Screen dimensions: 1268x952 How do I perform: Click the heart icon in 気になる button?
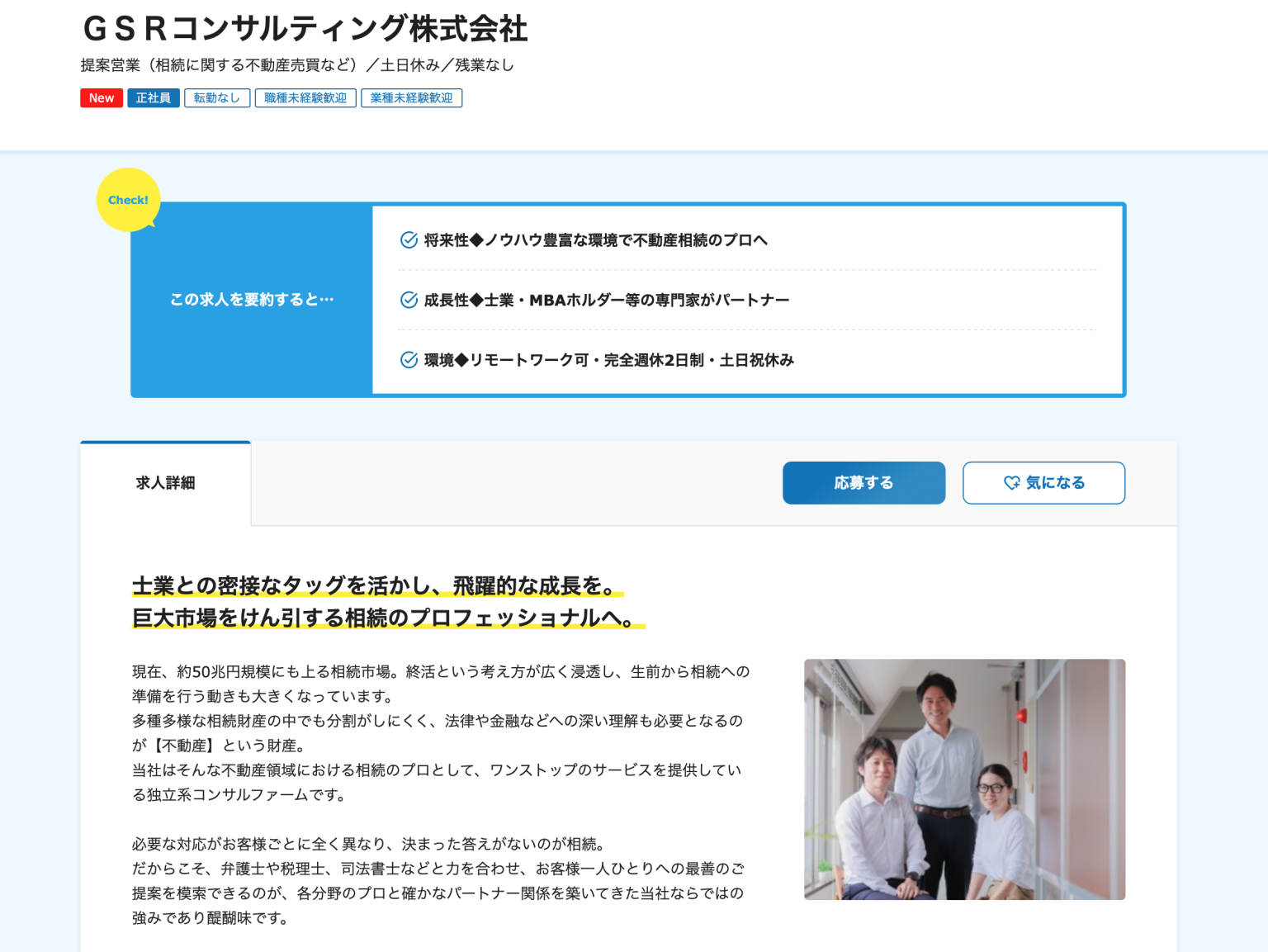(x=1011, y=483)
